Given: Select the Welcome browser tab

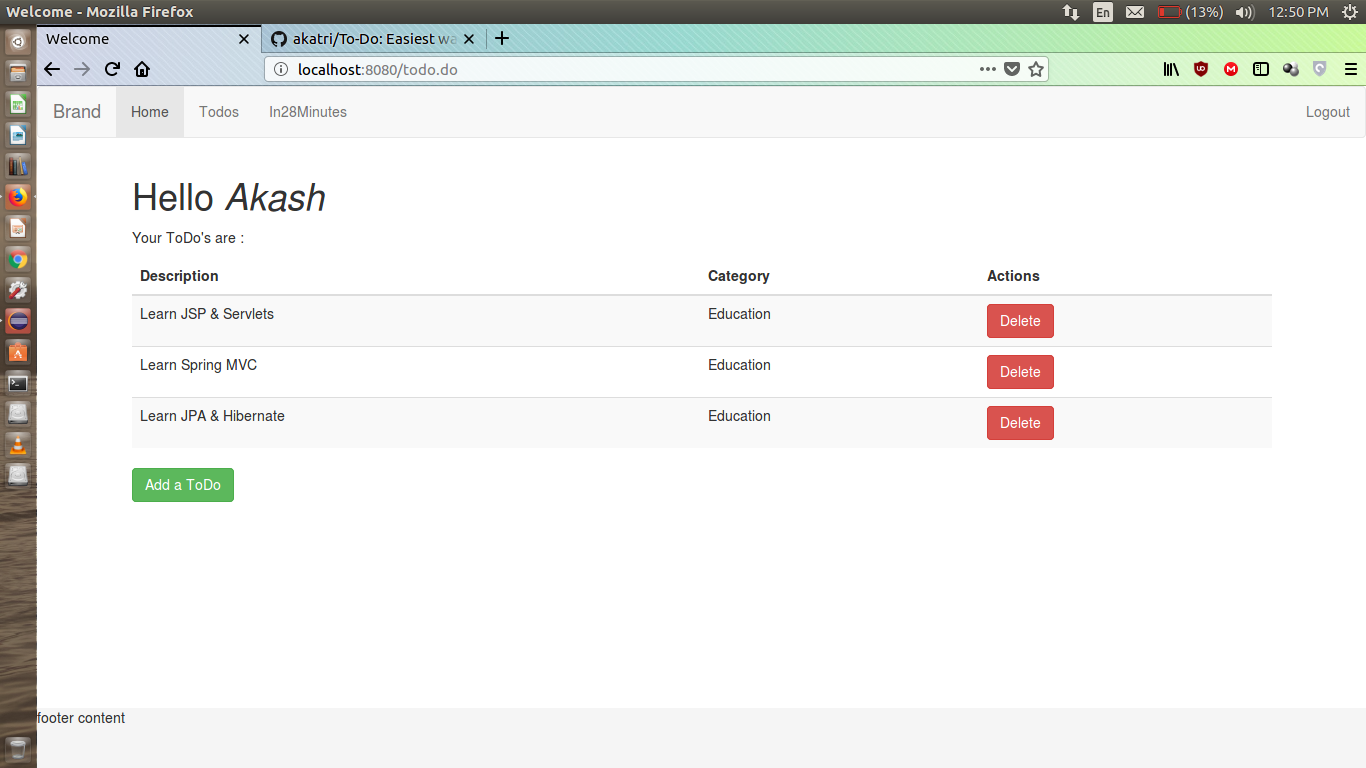Looking at the screenshot, I should coord(149,39).
